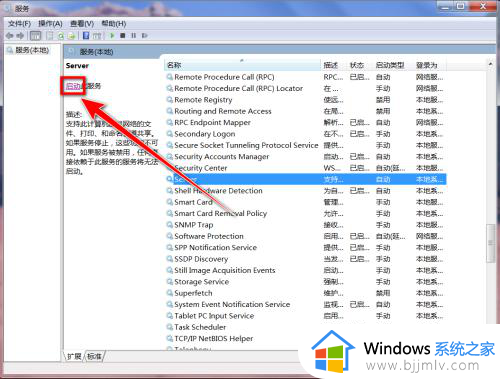Select the highlighted Server service row
The height and width of the screenshot is (379, 500).
(x=306, y=179)
